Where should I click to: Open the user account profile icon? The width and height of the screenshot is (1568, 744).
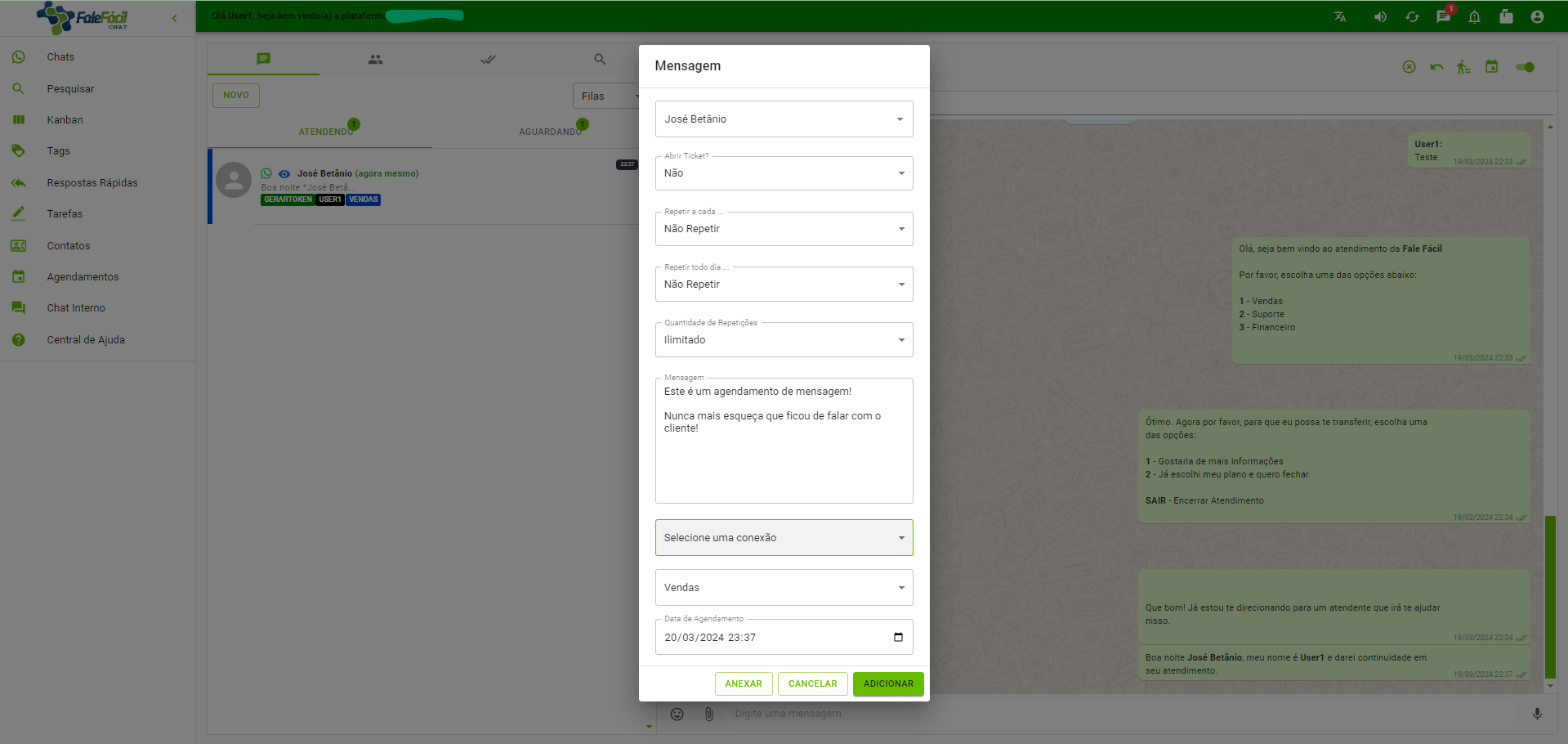(x=1537, y=16)
